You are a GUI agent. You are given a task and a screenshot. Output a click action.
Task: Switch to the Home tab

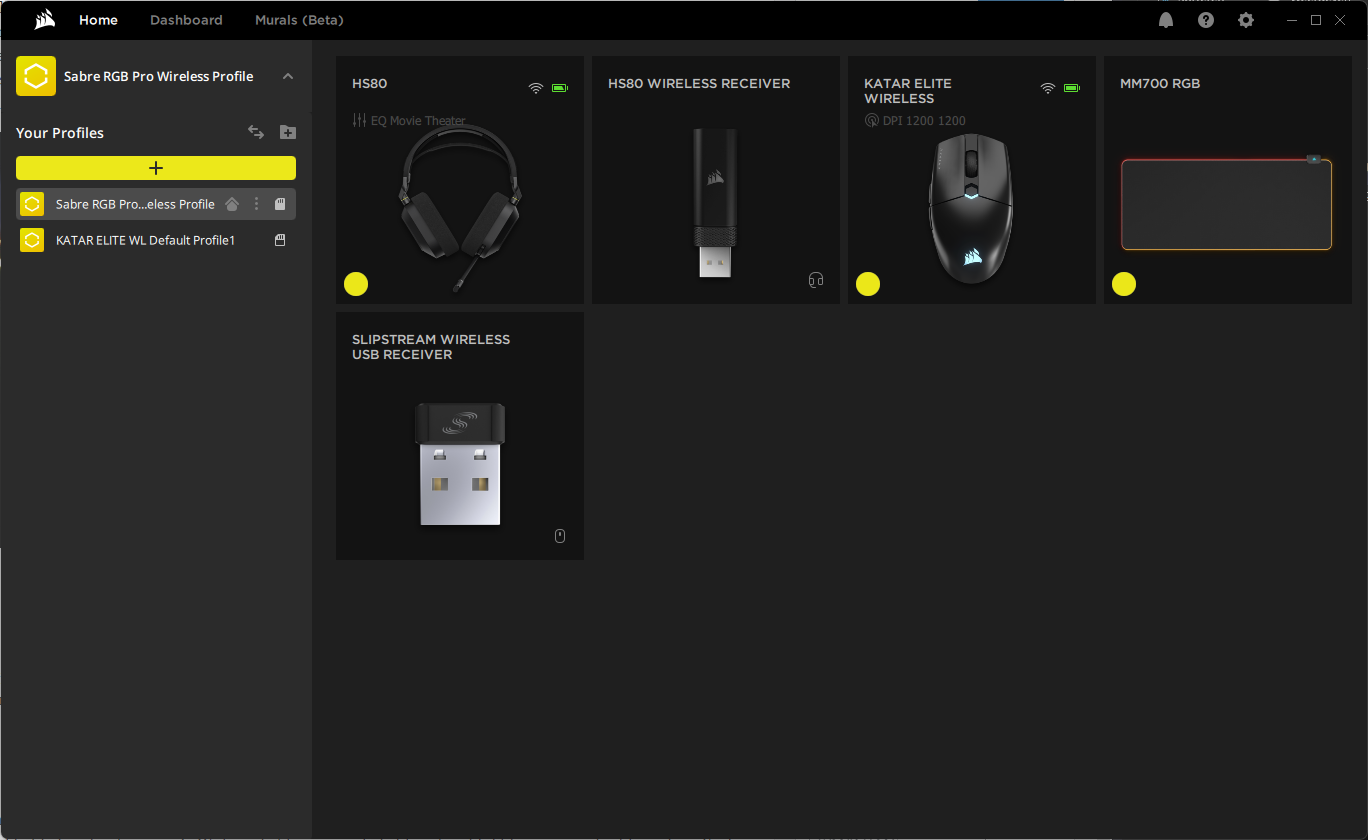coord(98,20)
